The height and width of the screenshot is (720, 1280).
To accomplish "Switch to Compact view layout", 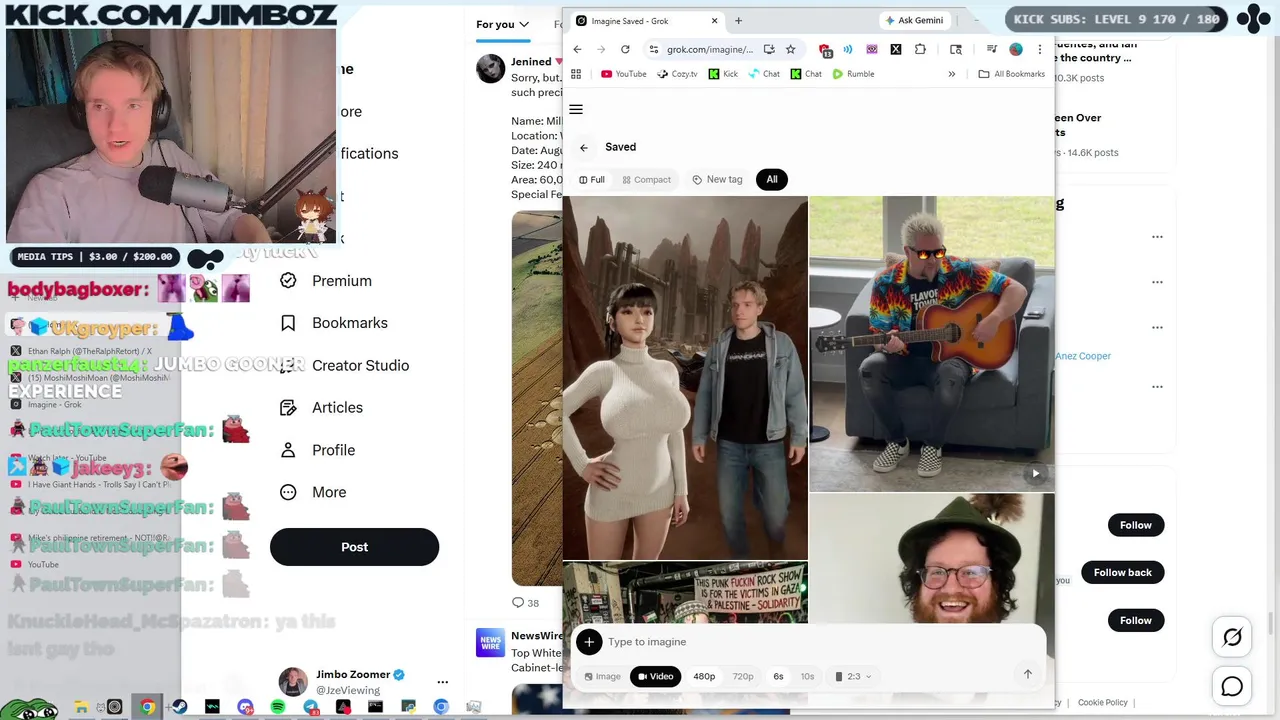I will pos(646,180).
